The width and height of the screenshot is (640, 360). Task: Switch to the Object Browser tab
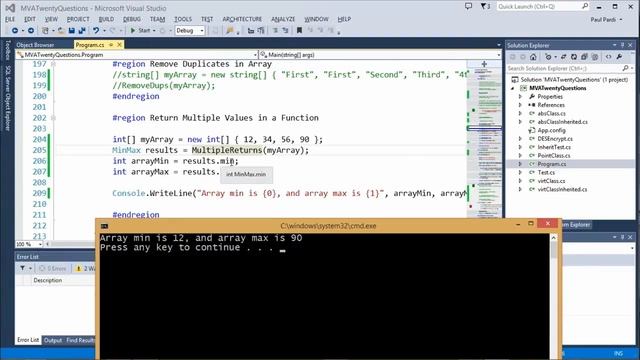coord(35,45)
